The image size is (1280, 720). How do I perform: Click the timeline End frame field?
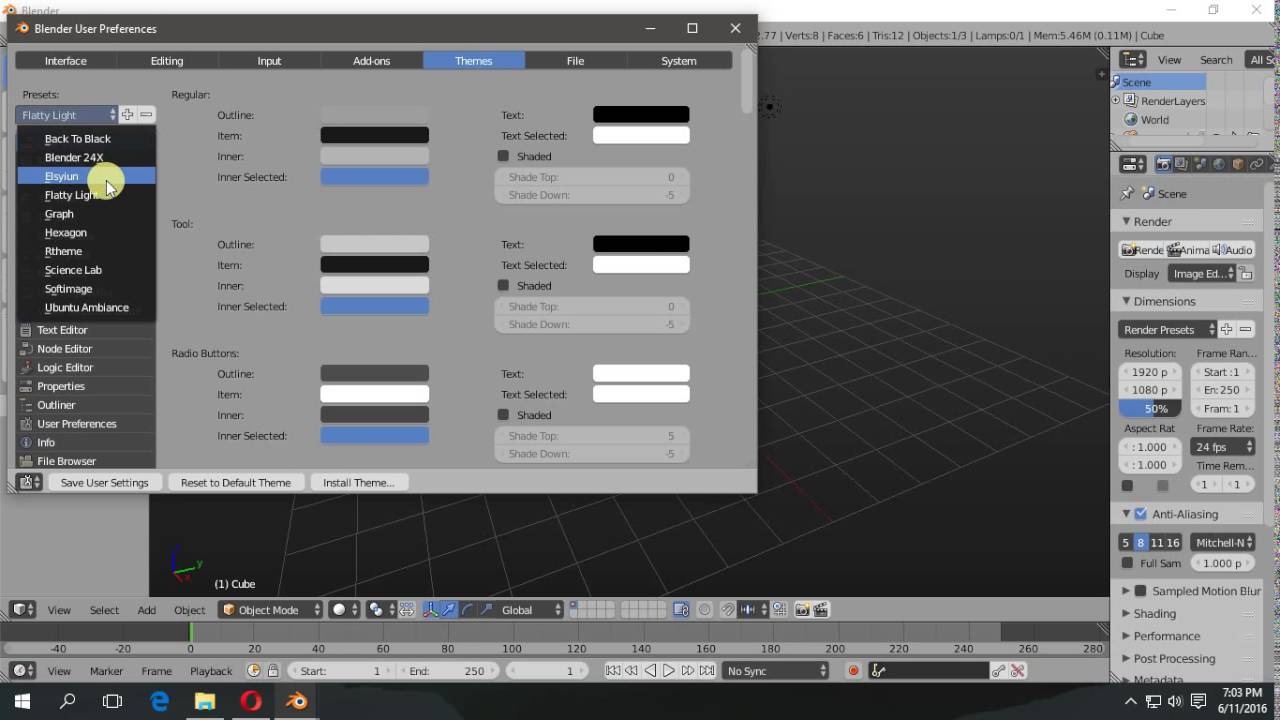pyautogui.click(x=448, y=671)
